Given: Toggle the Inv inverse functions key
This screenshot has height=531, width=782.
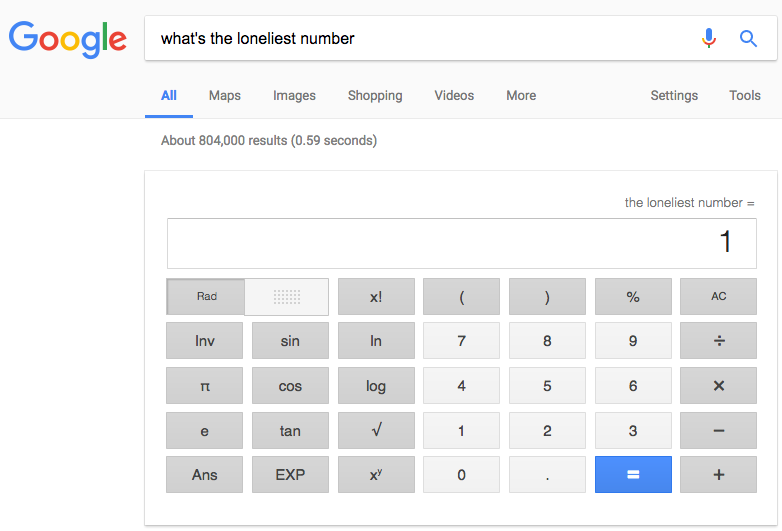Looking at the screenshot, I should coord(205,341).
